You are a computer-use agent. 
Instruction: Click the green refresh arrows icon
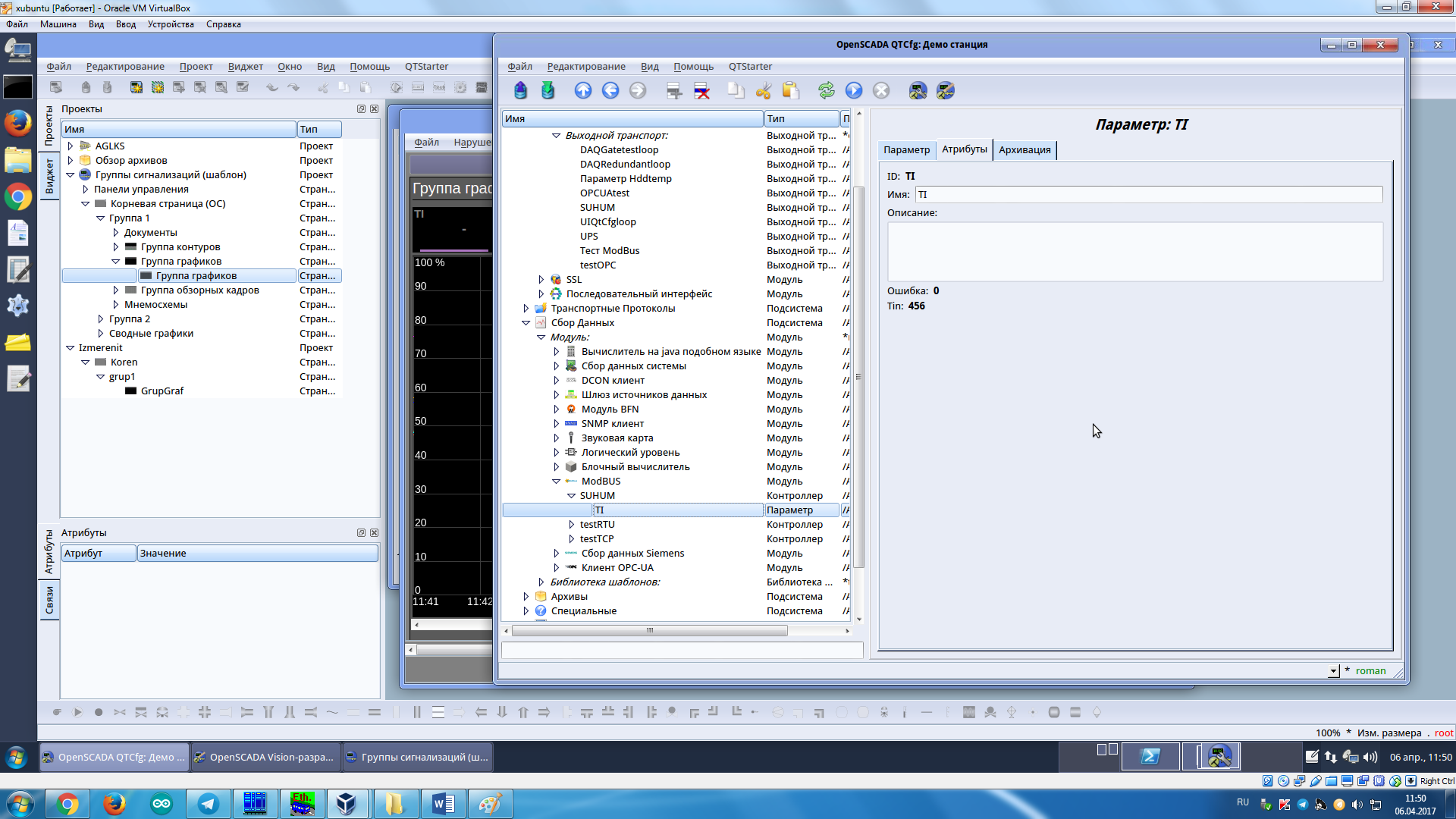pyautogui.click(x=826, y=91)
